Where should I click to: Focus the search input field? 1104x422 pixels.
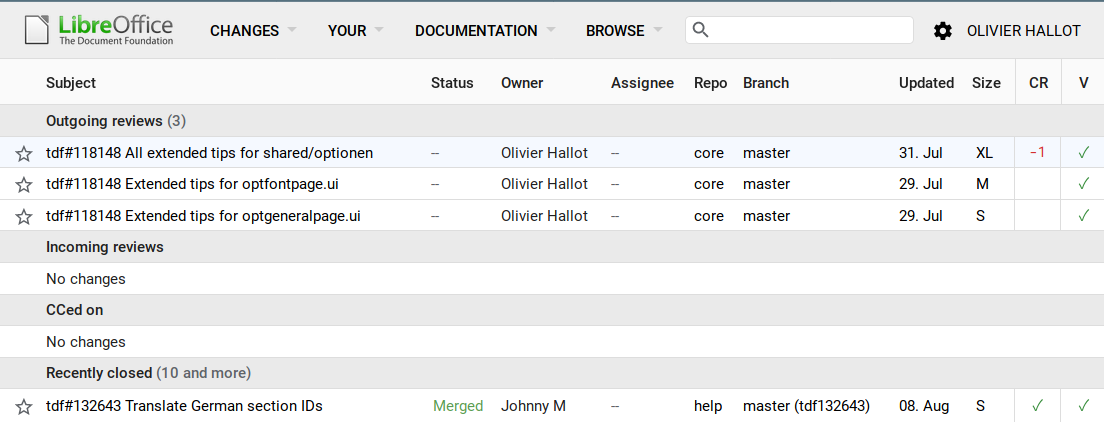pyautogui.click(x=810, y=30)
